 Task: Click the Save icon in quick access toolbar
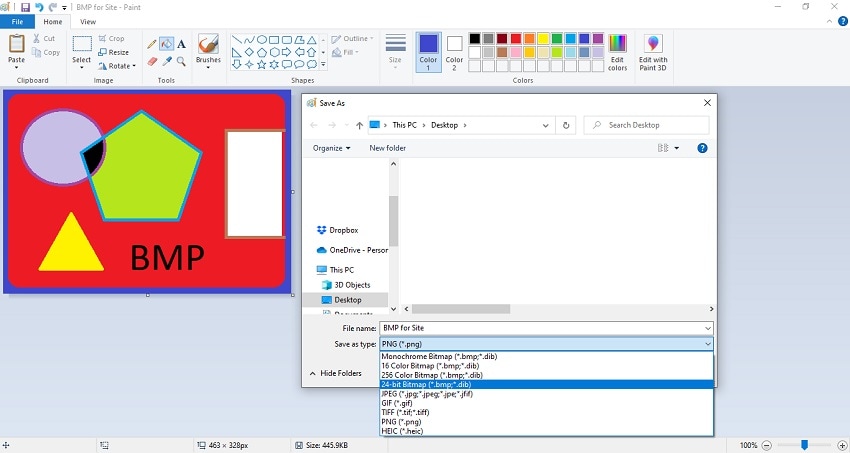coord(25,8)
